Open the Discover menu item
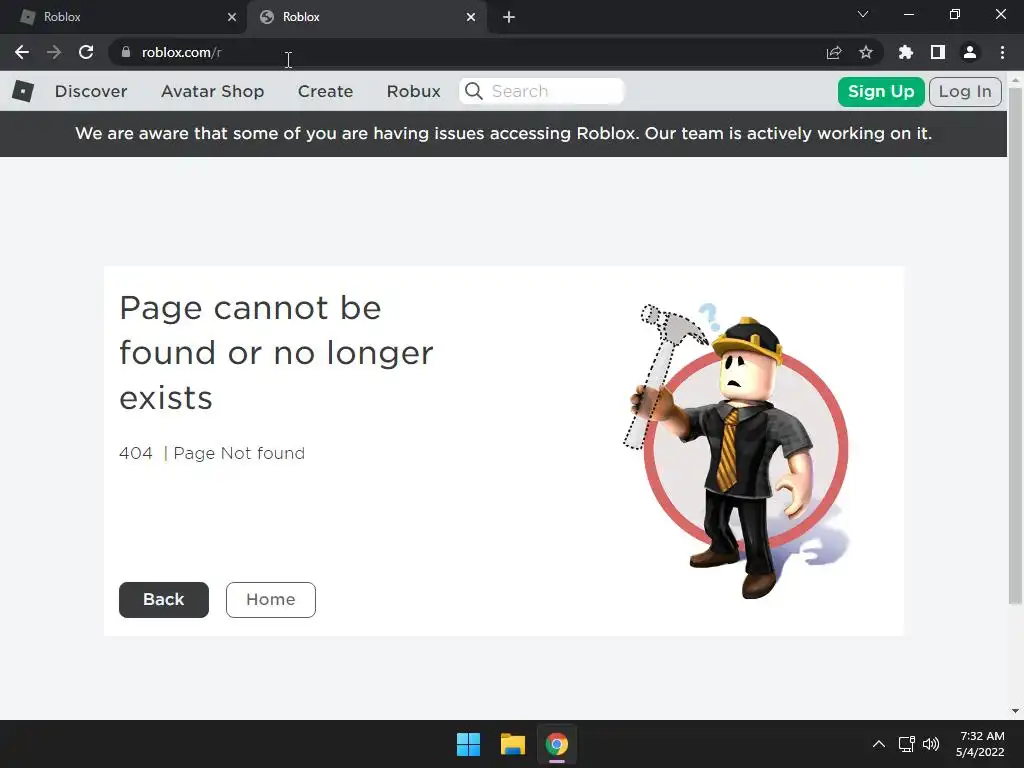 coord(91,91)
